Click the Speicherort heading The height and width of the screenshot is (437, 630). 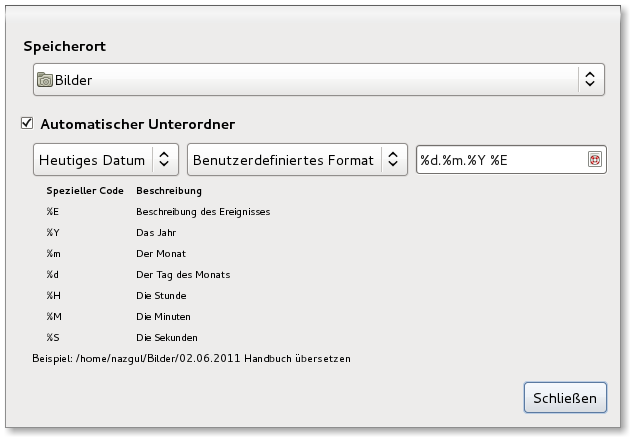(x=65, y=47)
